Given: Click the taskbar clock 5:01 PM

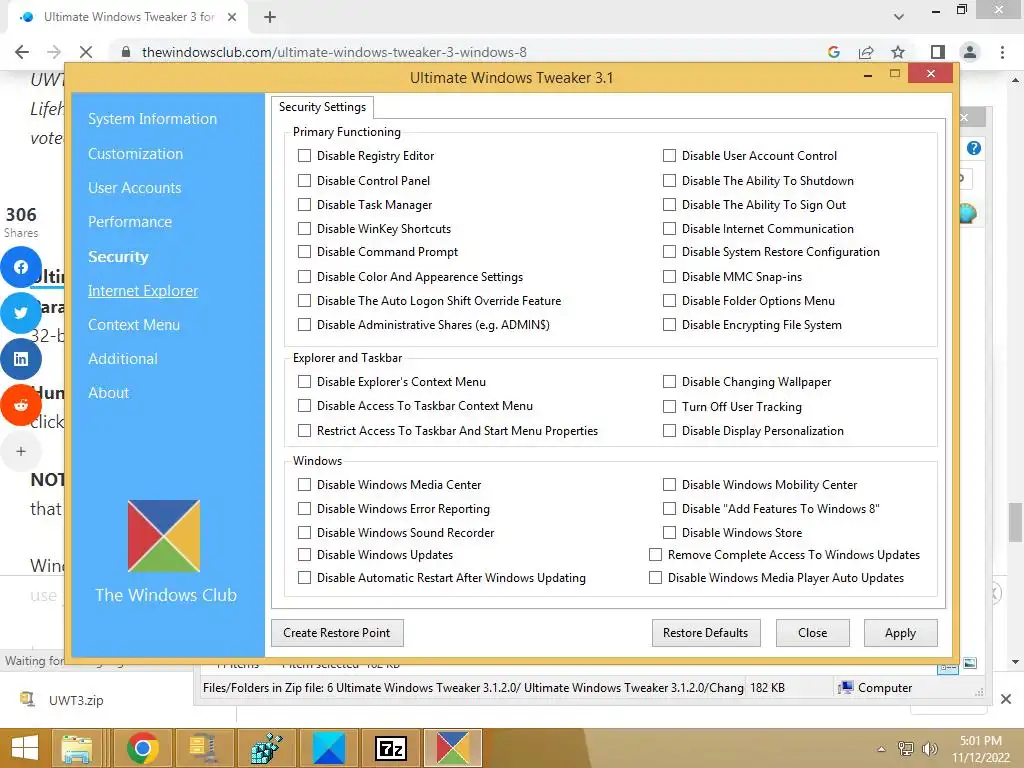Looking at the screenshot, I should pyautogui.click(x=980, y=741).
